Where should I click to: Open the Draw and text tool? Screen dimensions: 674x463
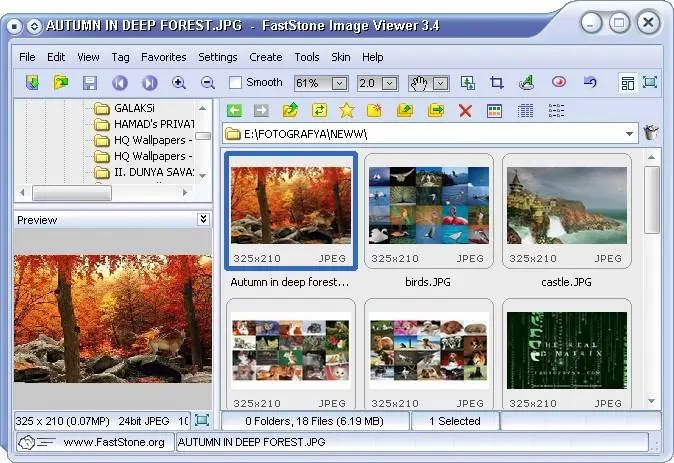(x=527, y=83)
